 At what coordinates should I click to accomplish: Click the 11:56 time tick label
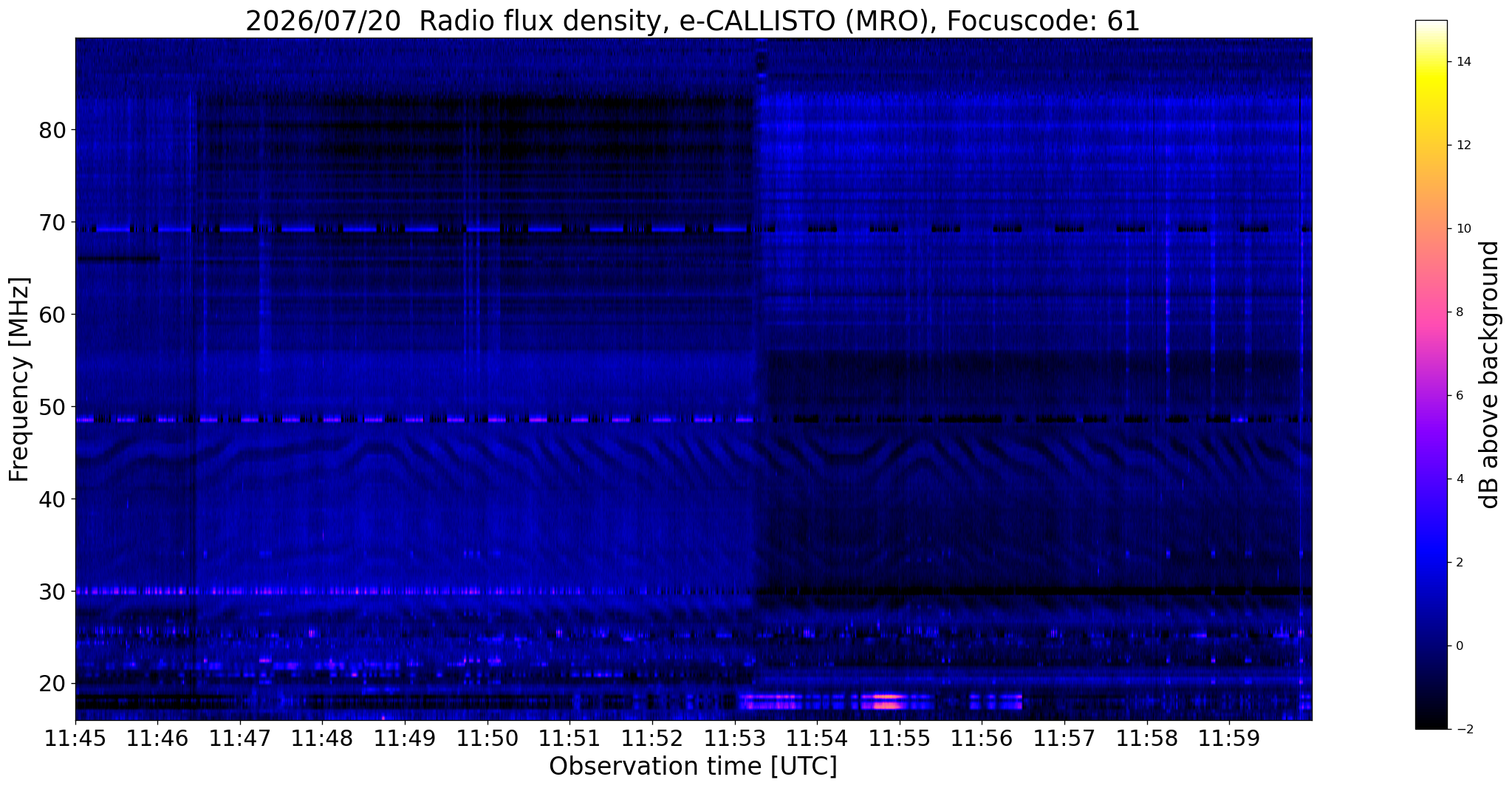coord(982,739)
